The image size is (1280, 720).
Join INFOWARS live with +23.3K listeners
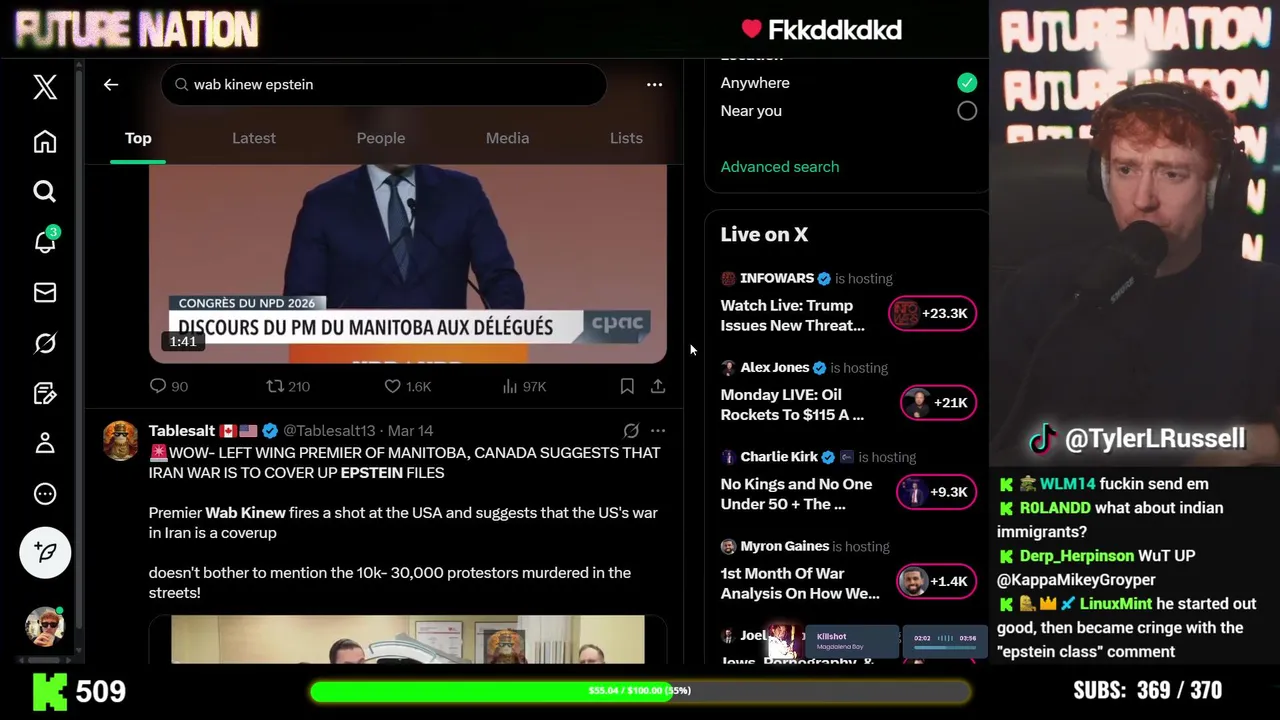[933, 314]
